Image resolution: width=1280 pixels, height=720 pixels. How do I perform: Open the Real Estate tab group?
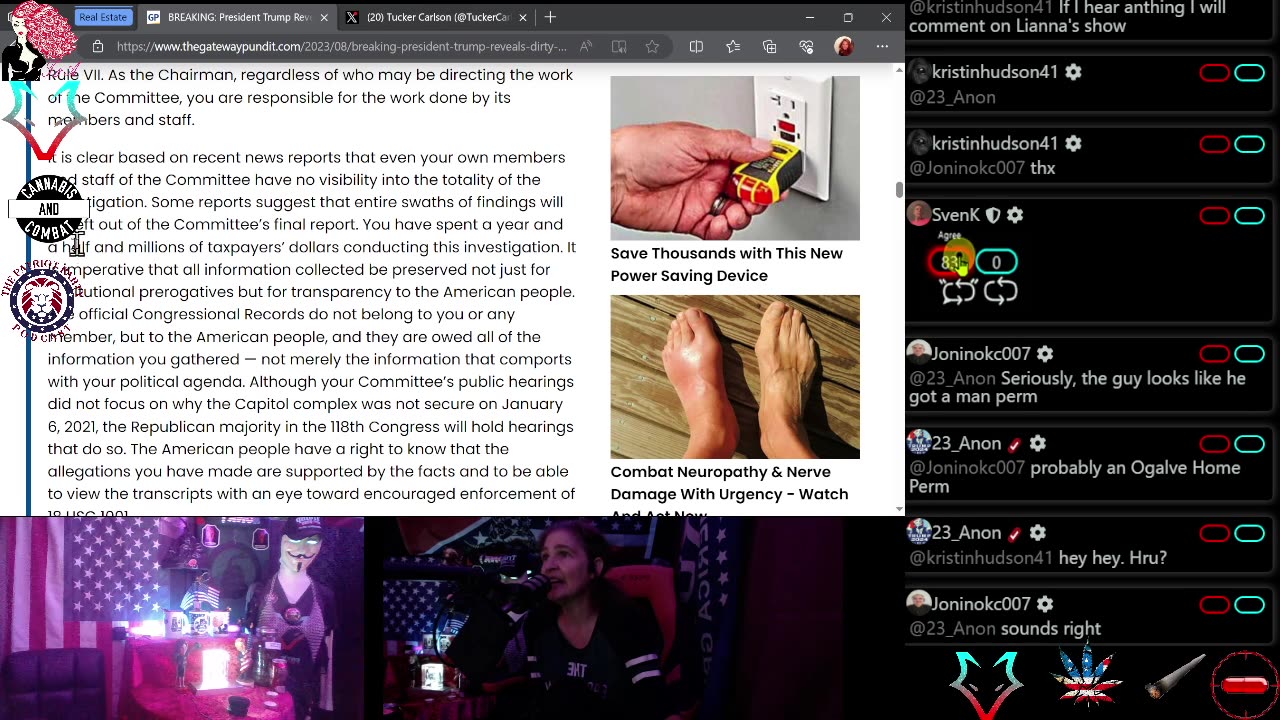[x=103, y=17]
